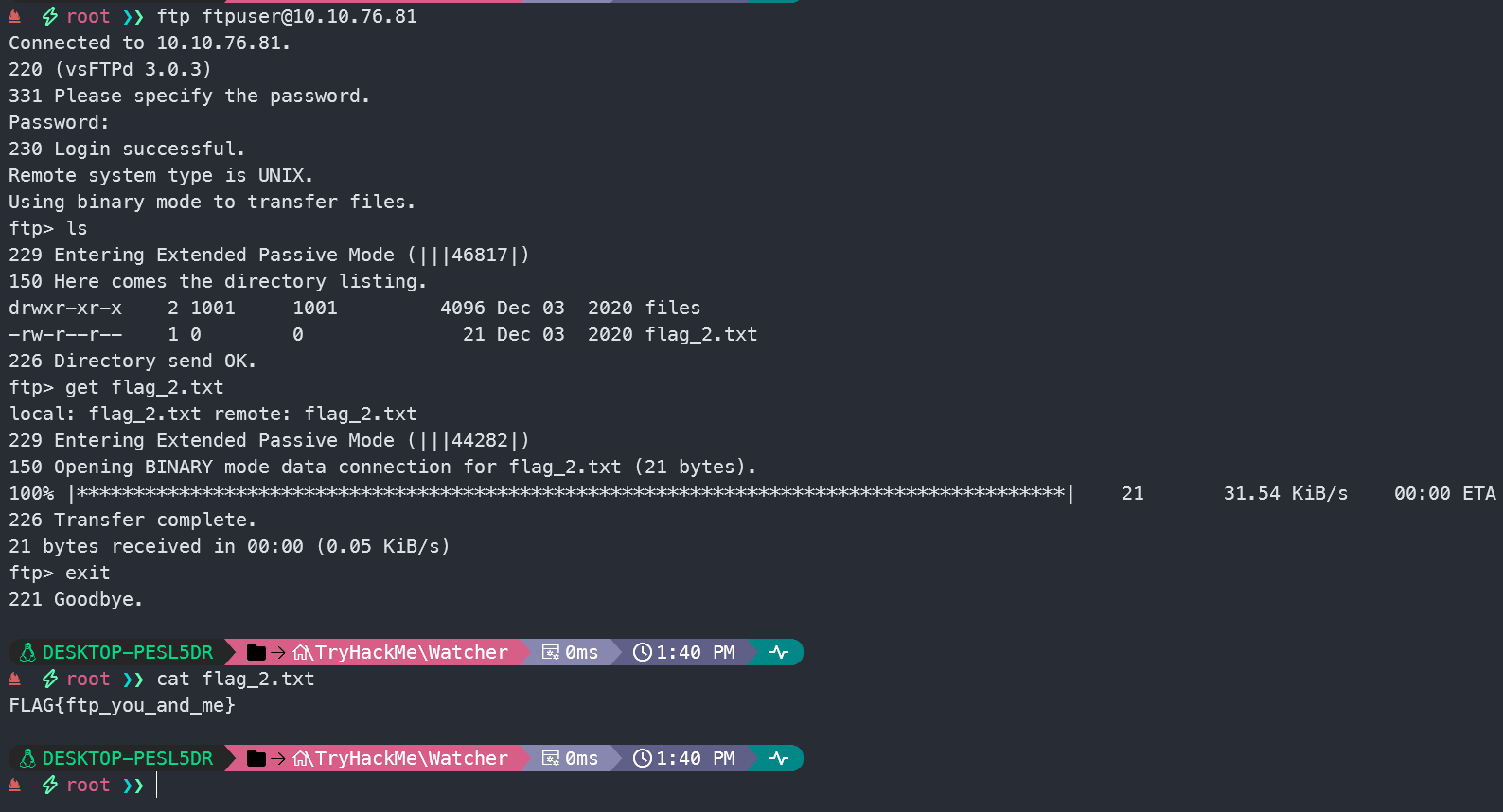Click the folder icon in the bottom prompt bar
This screenshot has width=1503, height=812.
256,758
